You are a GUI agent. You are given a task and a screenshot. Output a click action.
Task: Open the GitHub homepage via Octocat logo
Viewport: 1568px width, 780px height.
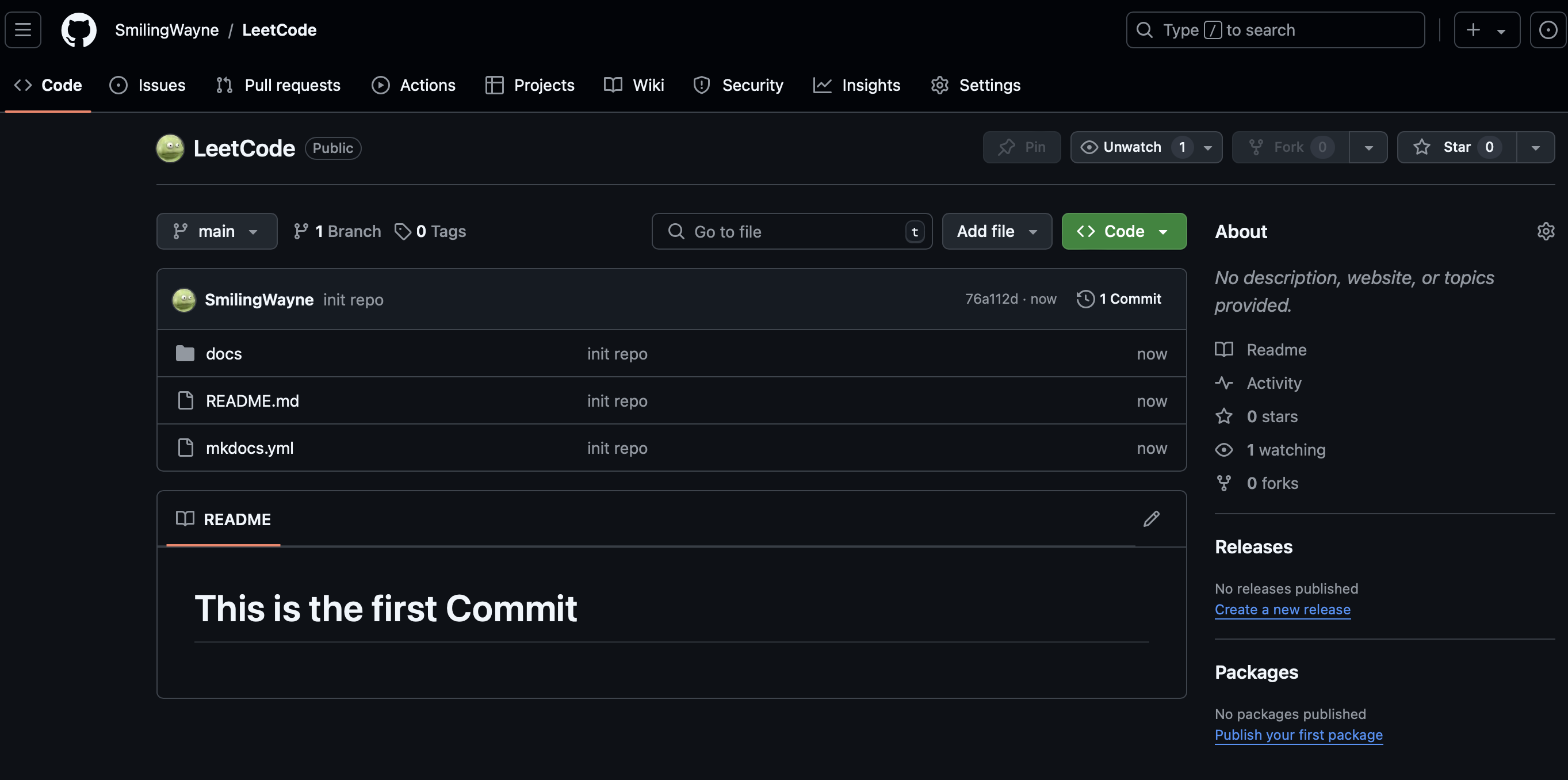click(x=79, y=30)
